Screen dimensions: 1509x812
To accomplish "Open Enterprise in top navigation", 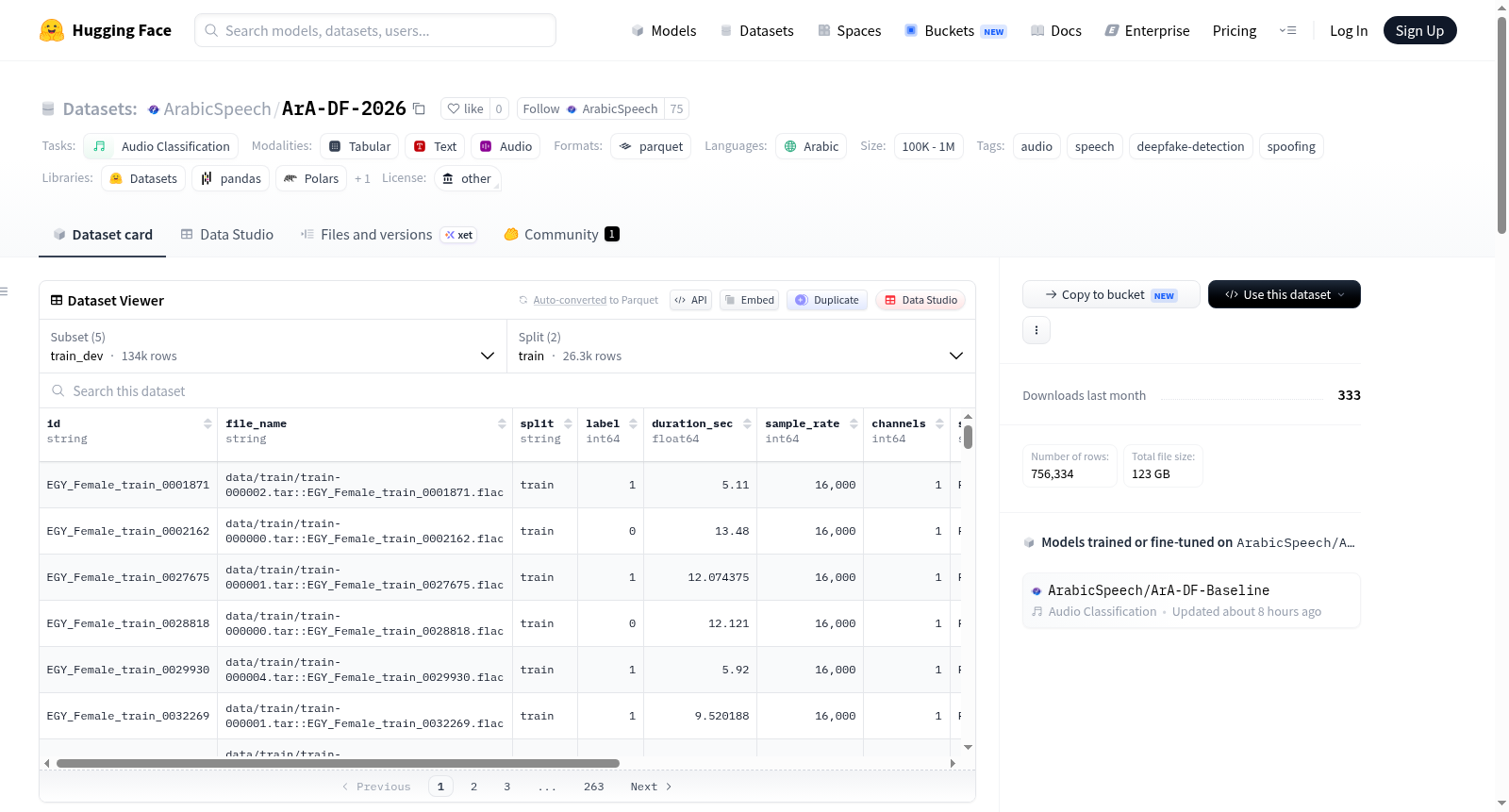I will click(x=1147, y=30).
